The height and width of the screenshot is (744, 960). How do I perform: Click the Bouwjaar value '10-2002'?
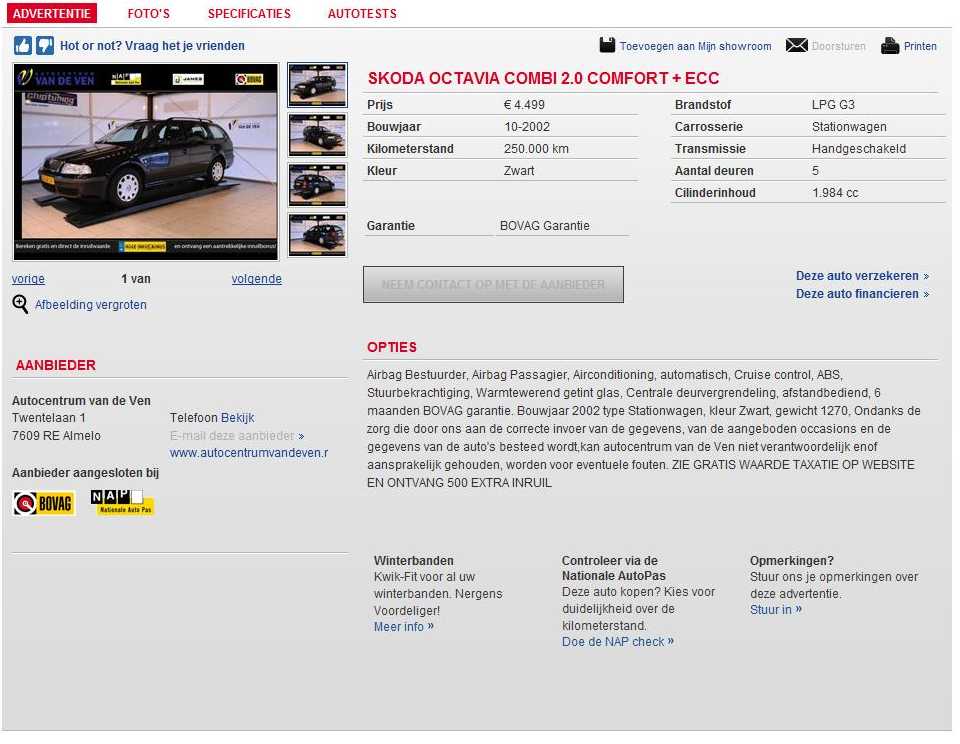pyautogui.click(x=527, y=127)
